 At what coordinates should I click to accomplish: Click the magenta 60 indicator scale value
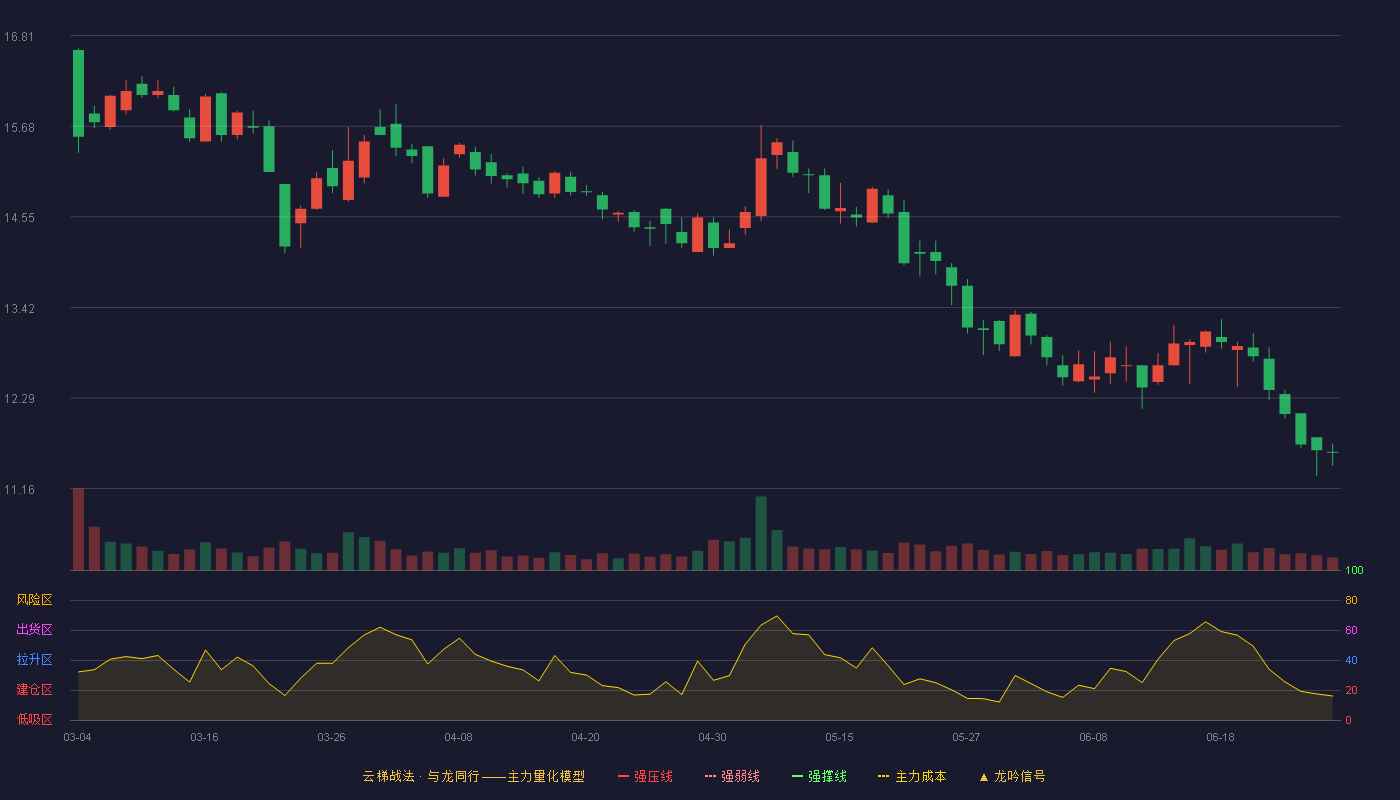[1351, 631]
